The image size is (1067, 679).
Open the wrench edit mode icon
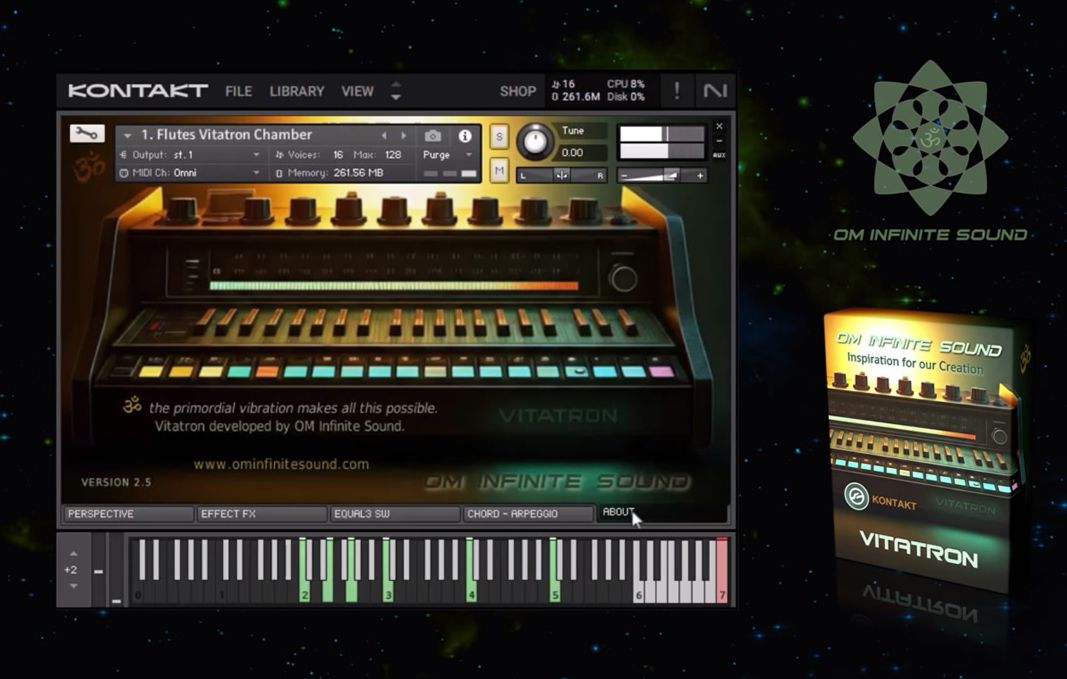(x=87, y=133)
